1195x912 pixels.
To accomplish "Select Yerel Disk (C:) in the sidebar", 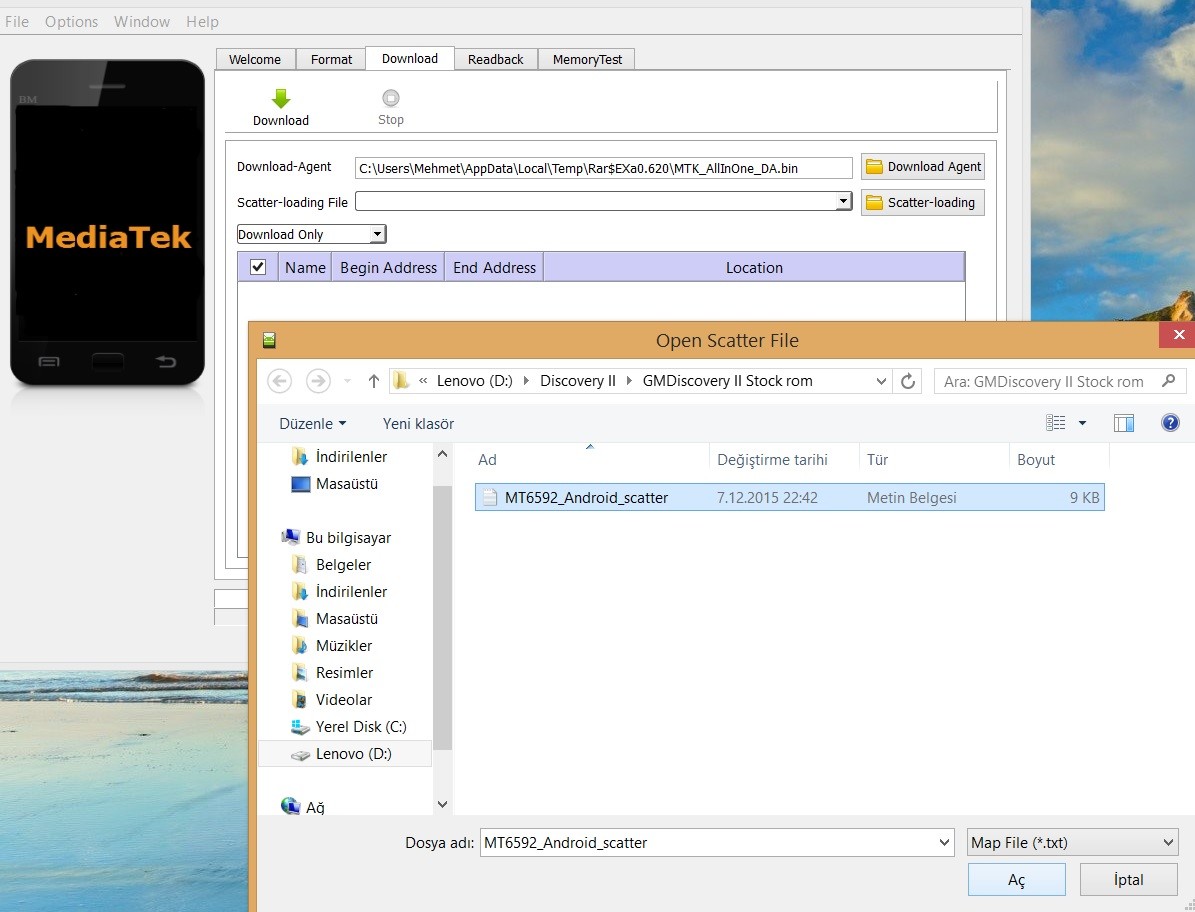I will (360, 727).
